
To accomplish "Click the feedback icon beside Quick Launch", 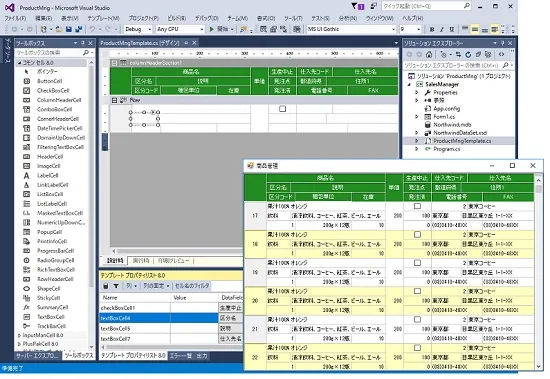I will pyautogui.click(x=373, y=6).
